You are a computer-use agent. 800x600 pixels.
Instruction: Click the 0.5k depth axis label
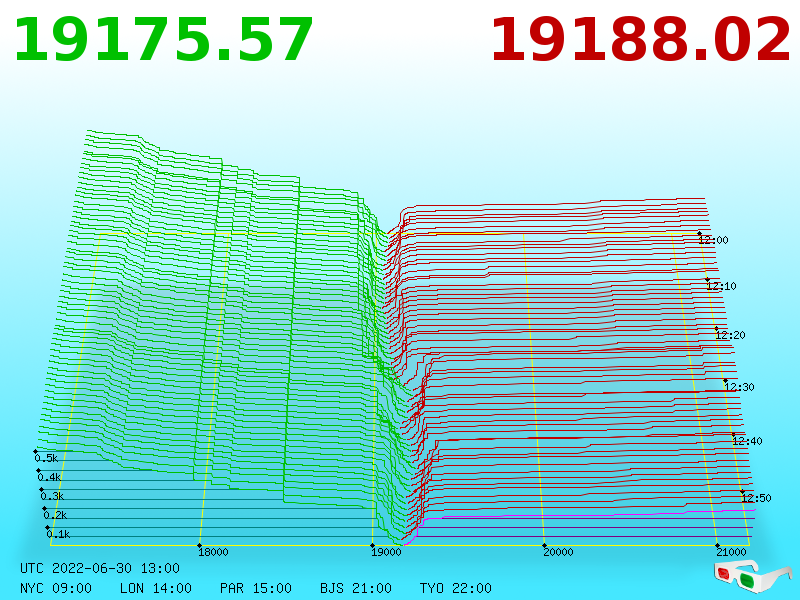[46, 458]
